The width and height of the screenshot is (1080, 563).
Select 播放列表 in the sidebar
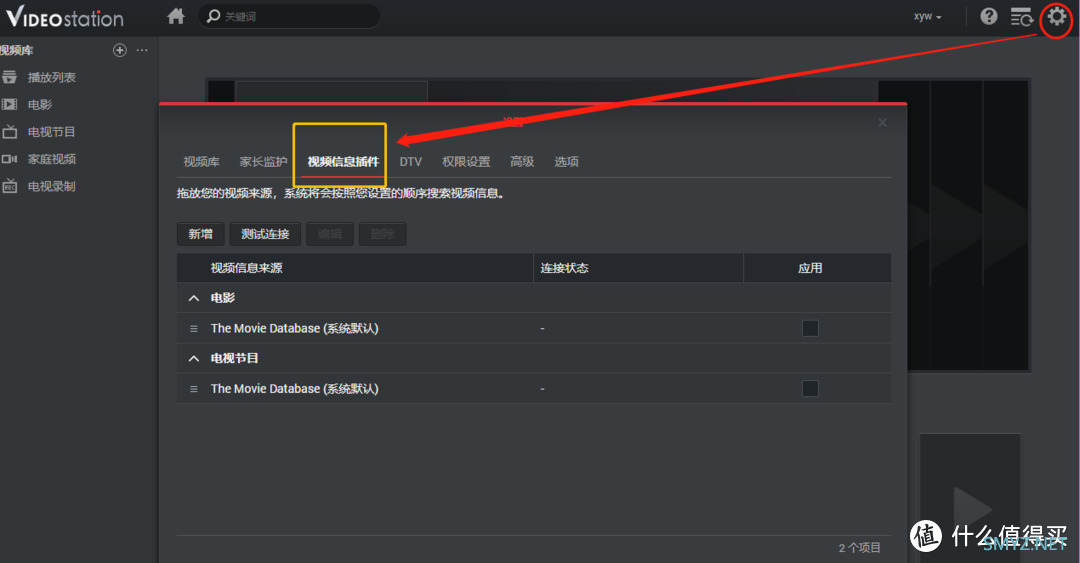(52, 78)
